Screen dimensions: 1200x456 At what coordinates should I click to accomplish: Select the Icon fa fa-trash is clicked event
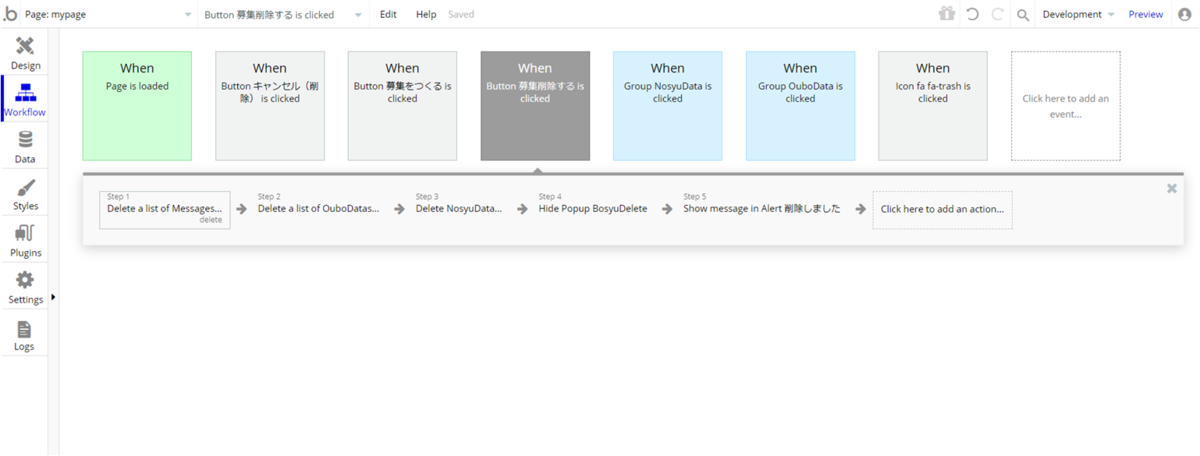[933, 106]
